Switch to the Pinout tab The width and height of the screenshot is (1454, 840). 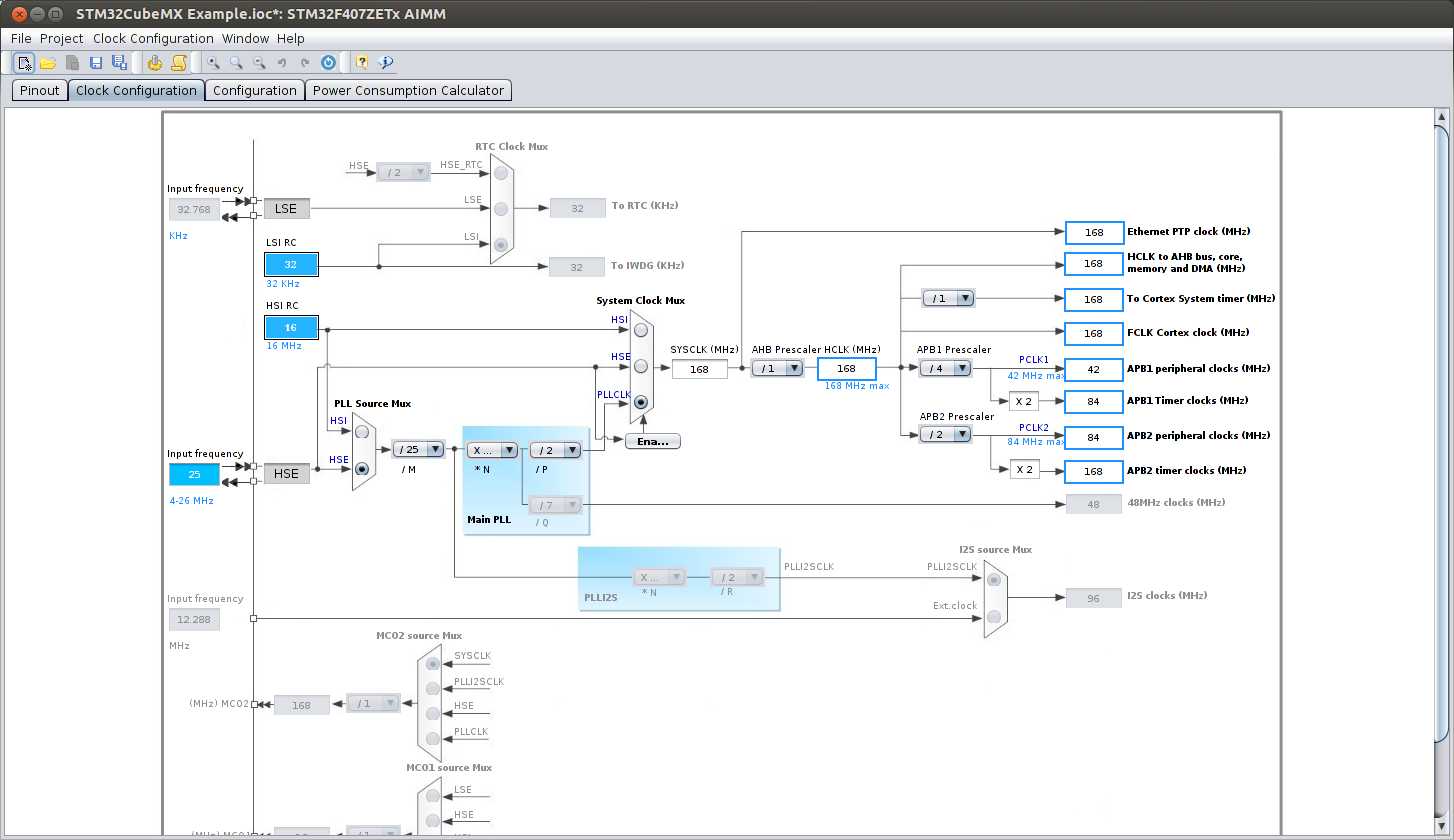40,90
